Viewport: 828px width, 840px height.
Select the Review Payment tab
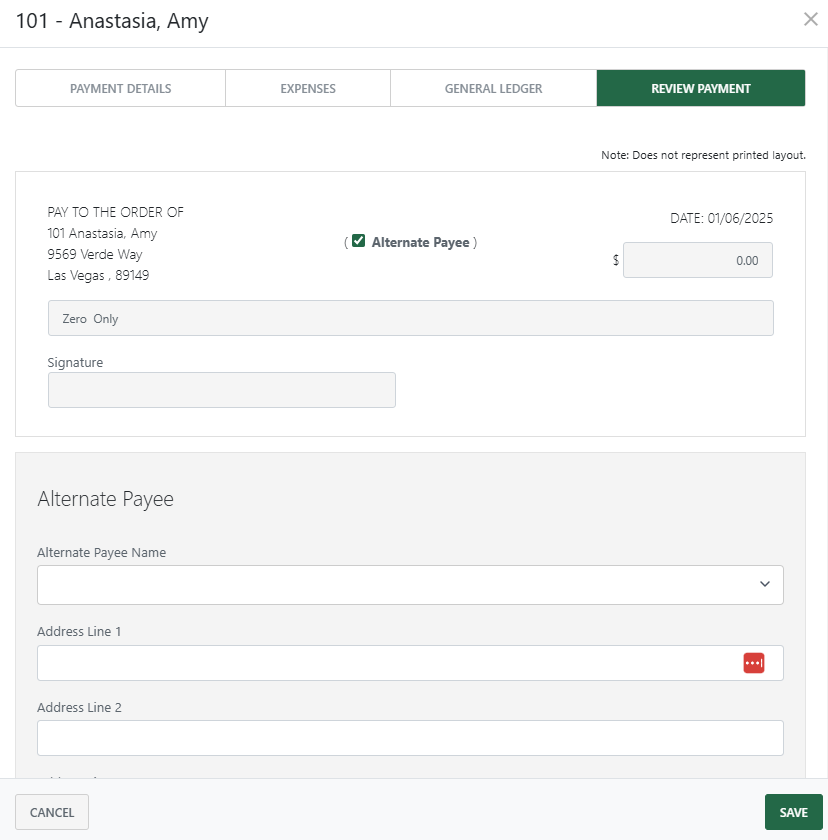pos(700,88)
